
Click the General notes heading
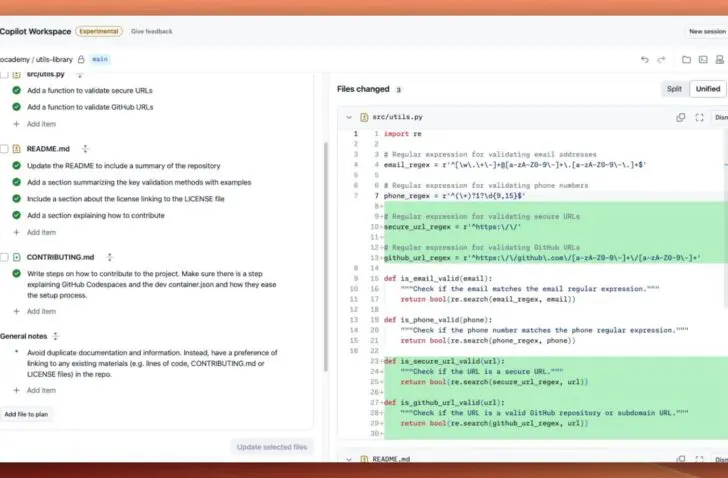[24, 336]
